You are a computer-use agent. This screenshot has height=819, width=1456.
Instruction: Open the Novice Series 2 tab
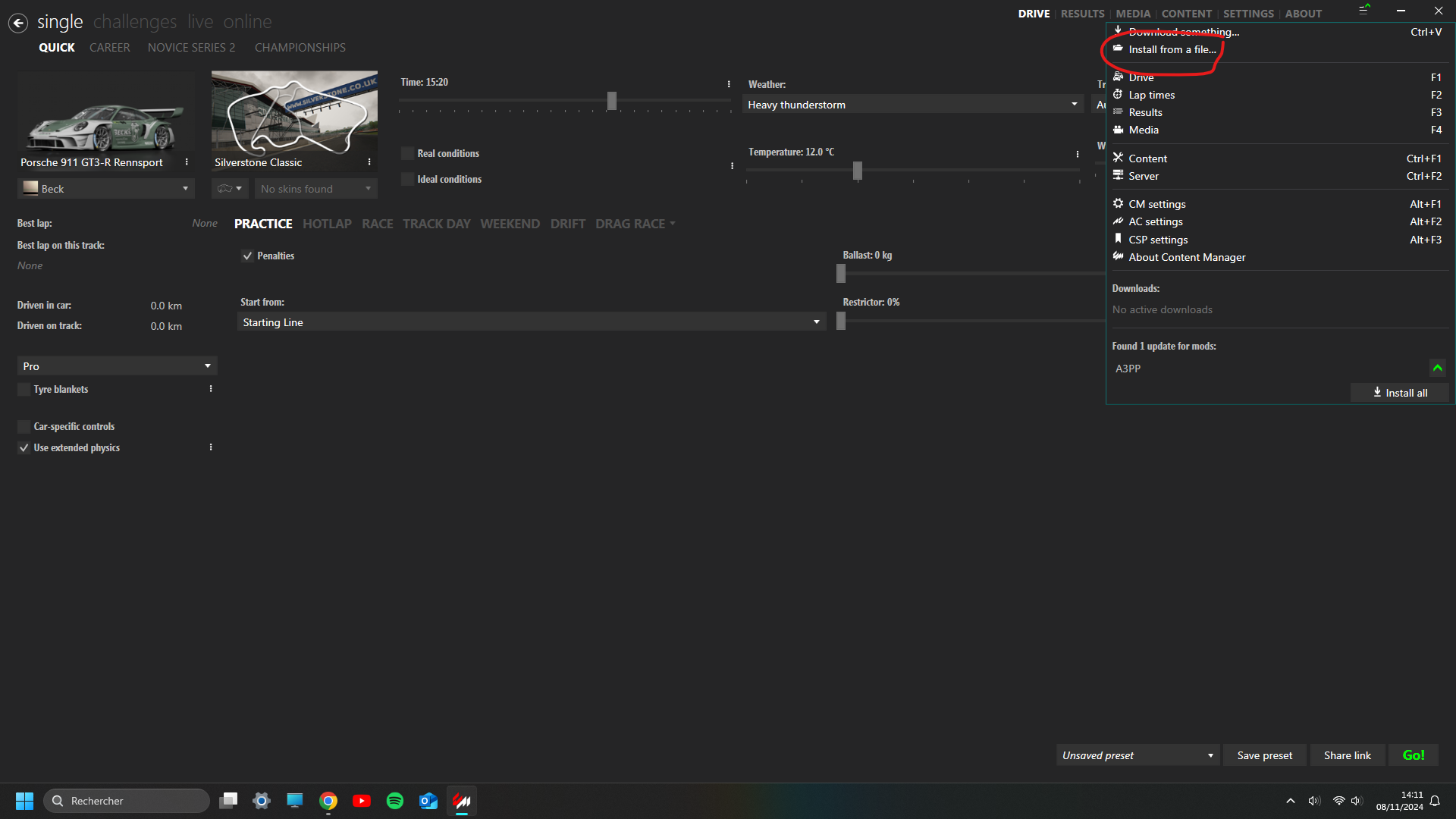[x=191, y=48]
